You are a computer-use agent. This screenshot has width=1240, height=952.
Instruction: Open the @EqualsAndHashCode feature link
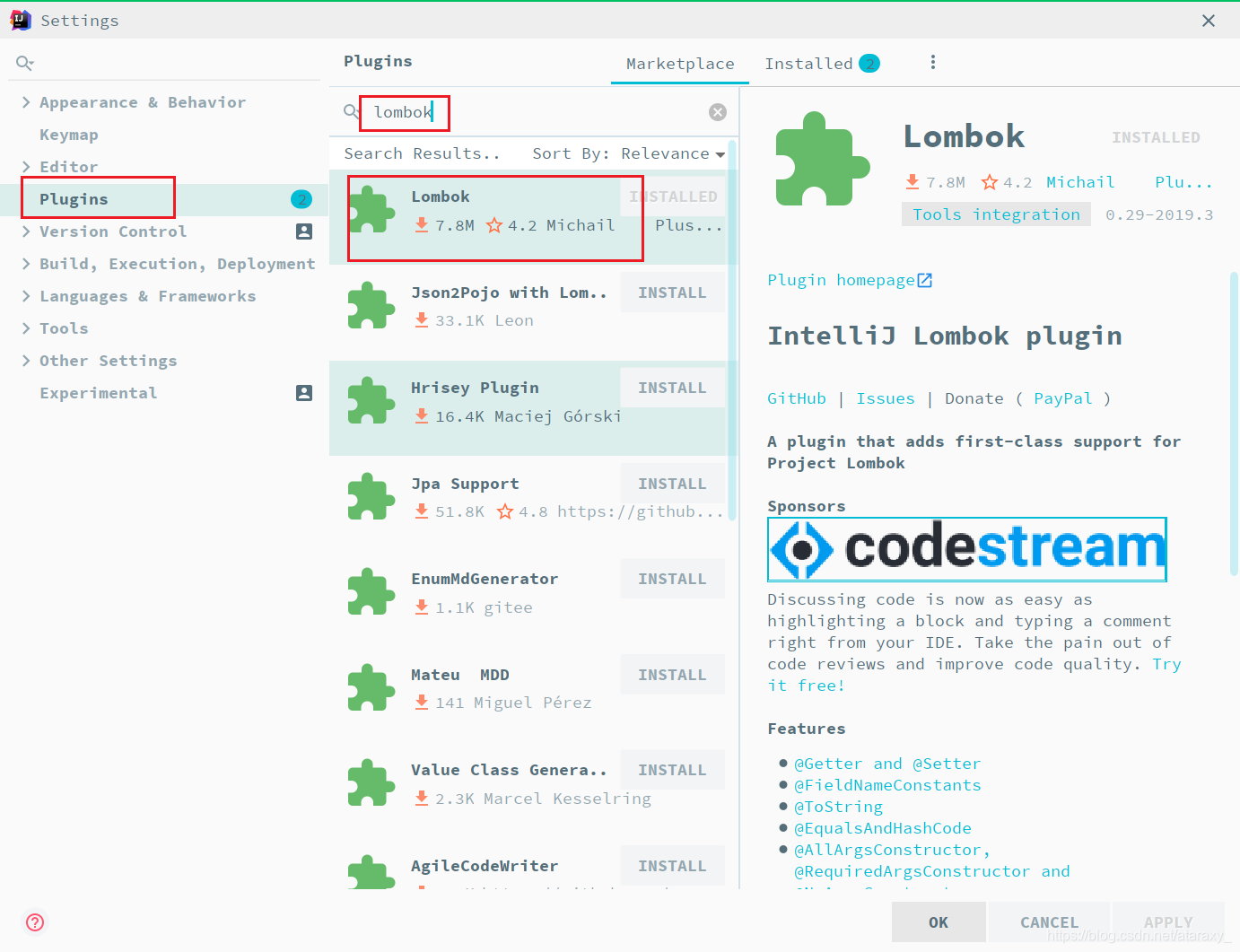tap(883, 828)
